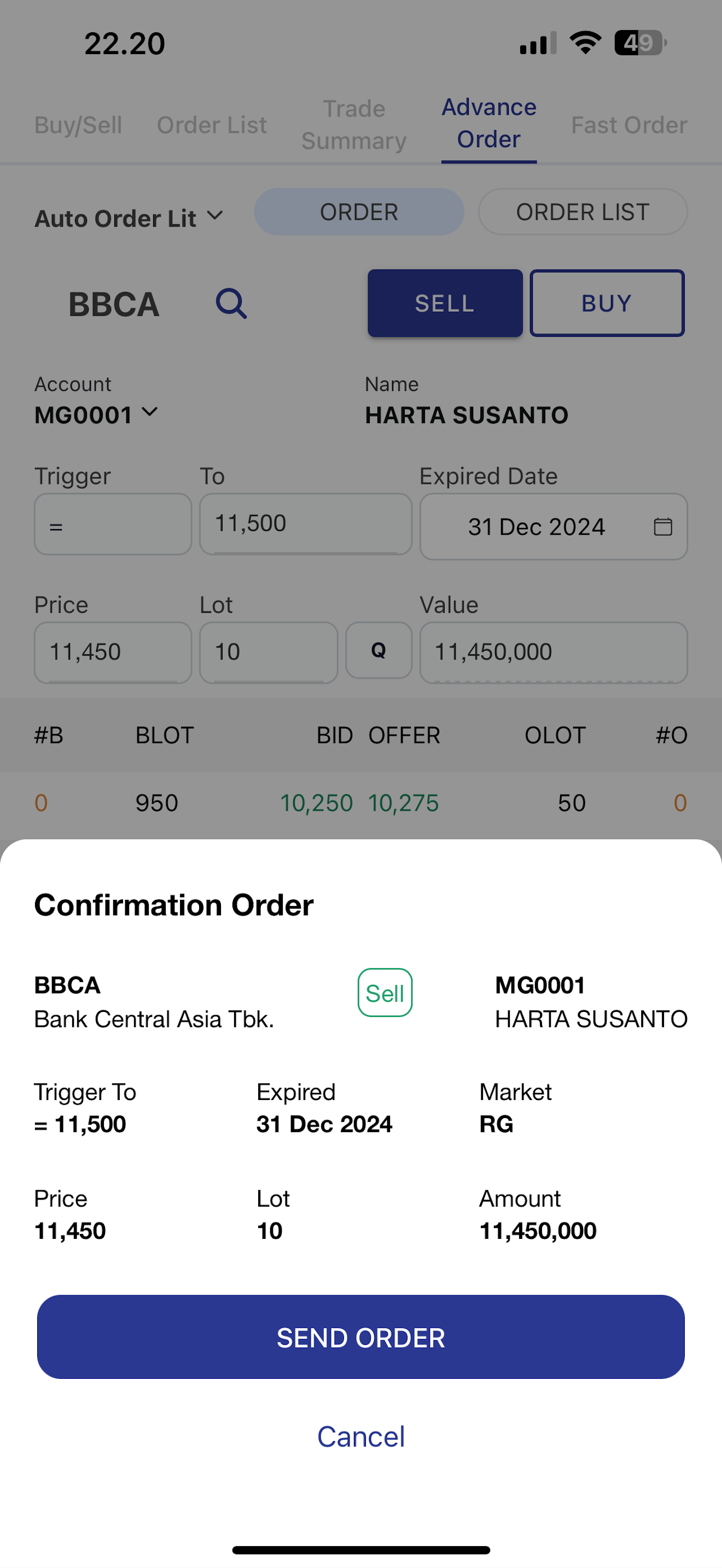722x1568 pixels.
Task: Switch to the Fast Order tab
Action: pos(629,125)
